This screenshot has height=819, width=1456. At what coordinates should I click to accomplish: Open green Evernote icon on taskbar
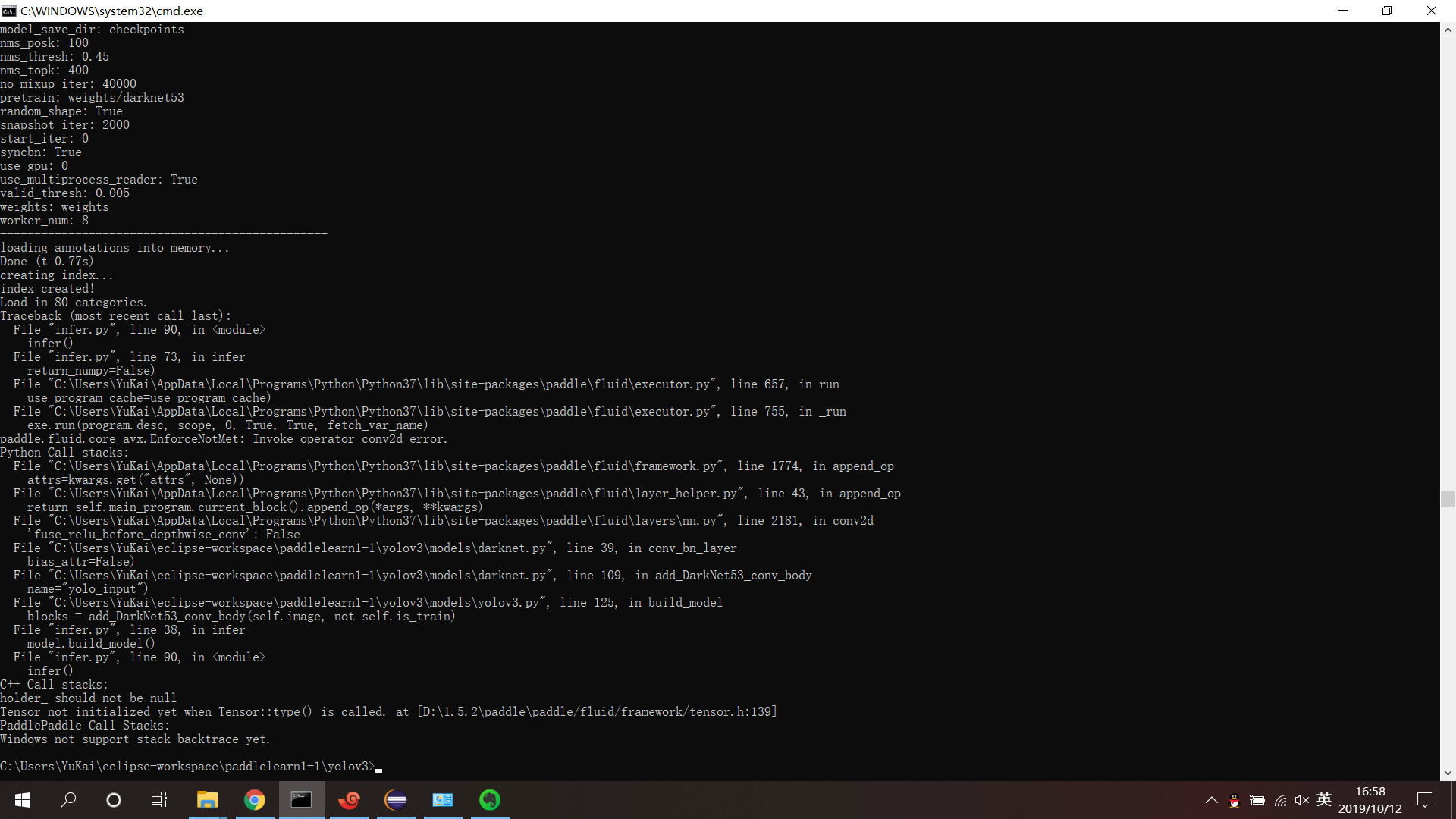click(490, 800)
